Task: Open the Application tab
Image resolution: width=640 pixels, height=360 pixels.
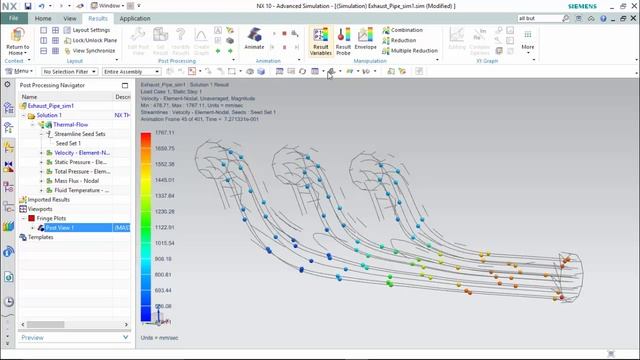Action: (135, 19)
